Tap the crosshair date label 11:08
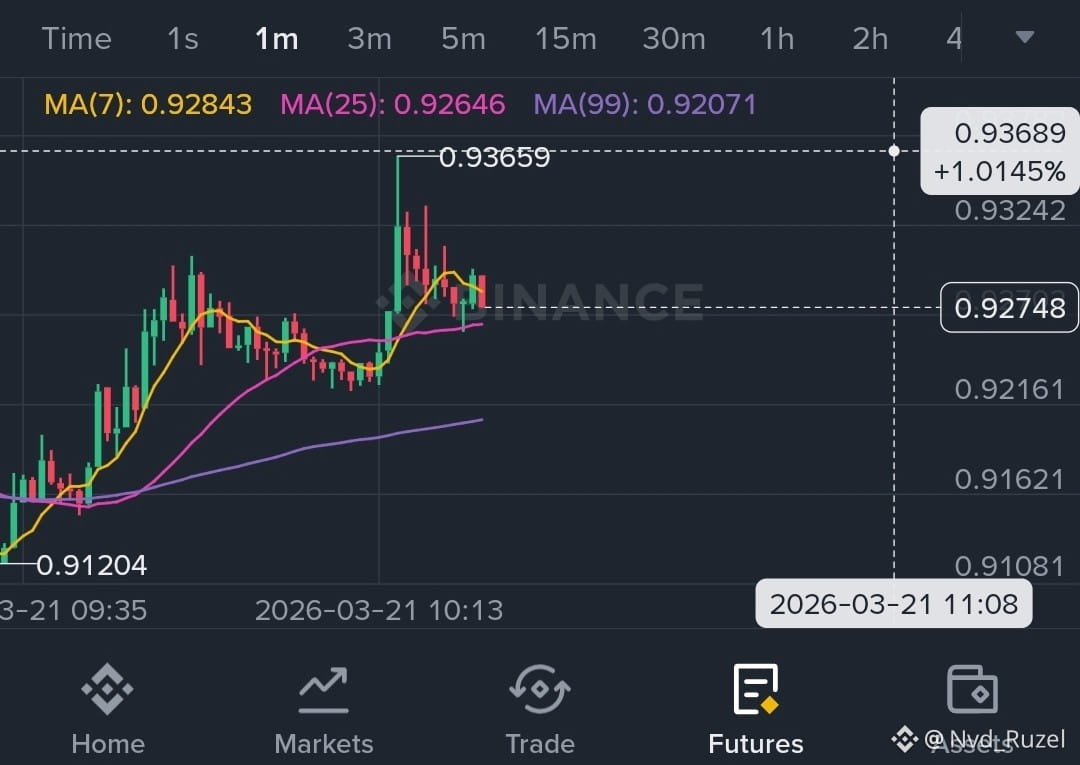The height and width of the screenshot is (765, 1080). (893, 604)
